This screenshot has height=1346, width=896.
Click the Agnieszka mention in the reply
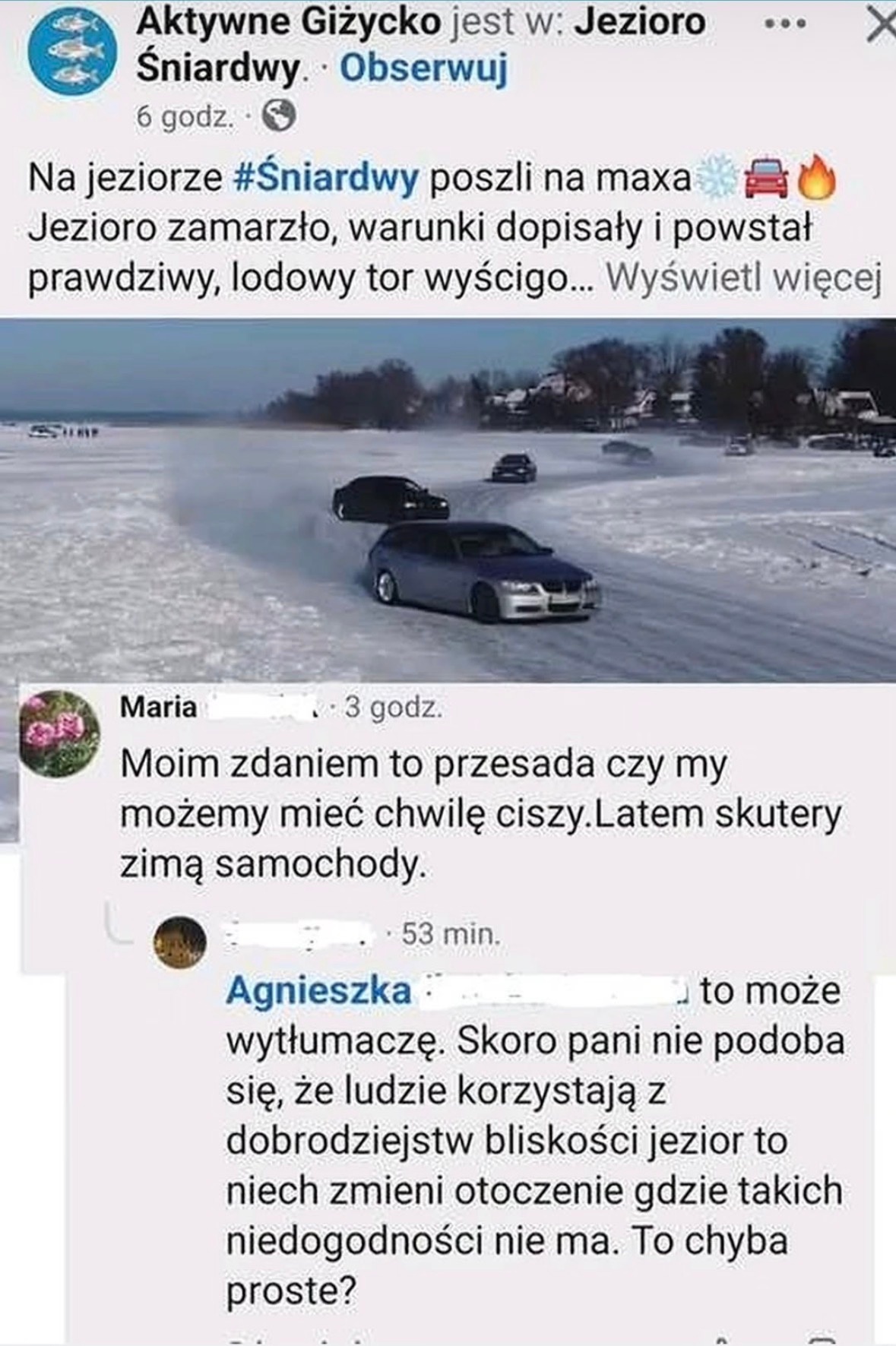coord(318,991)
